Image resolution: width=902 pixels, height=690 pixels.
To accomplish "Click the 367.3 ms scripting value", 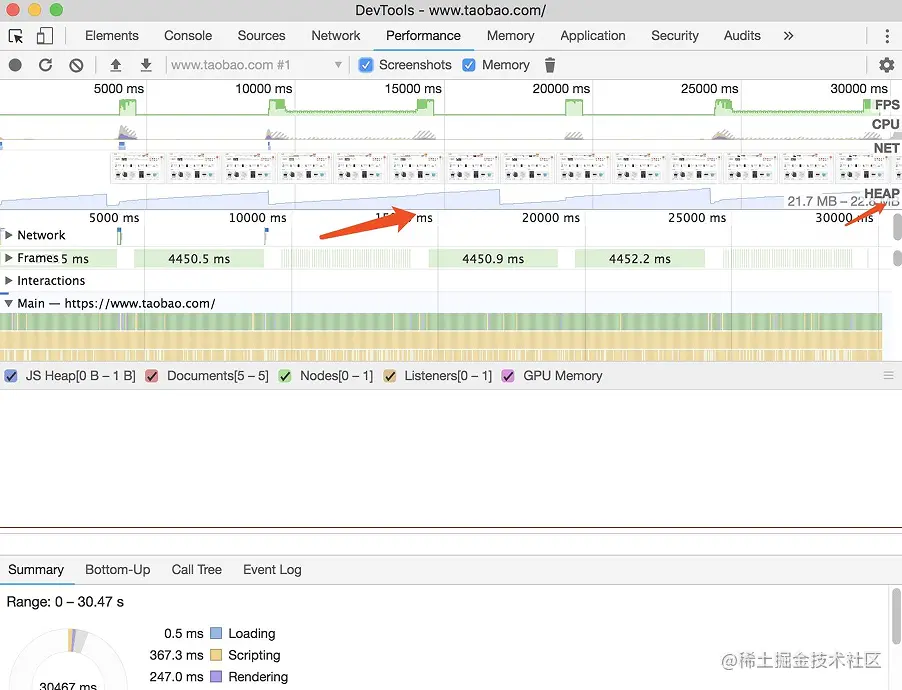I will pyautogui.click(x=176, y=655).
